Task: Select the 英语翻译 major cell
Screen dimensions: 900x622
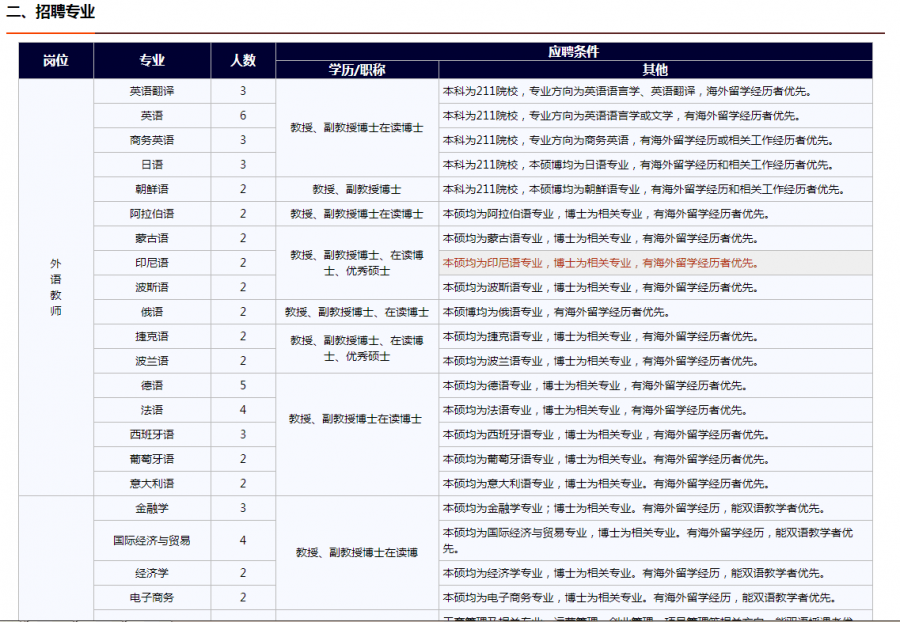Action: (152, 91)
